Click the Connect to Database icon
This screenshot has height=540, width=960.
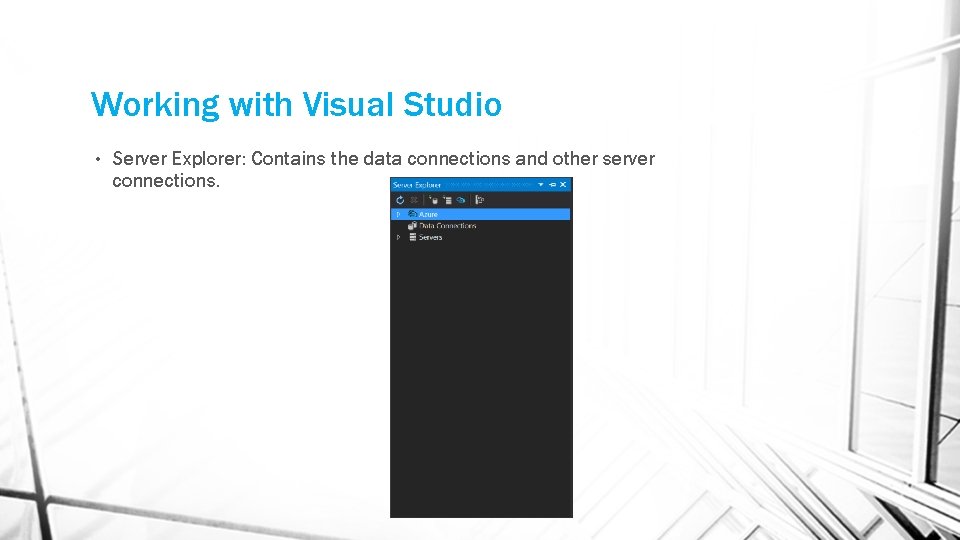433,200
